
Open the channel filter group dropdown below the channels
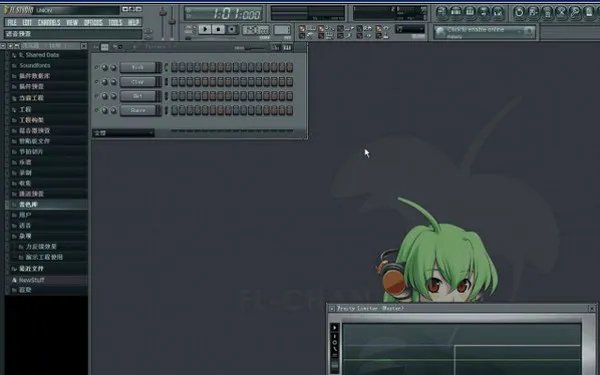pos(123,133)
